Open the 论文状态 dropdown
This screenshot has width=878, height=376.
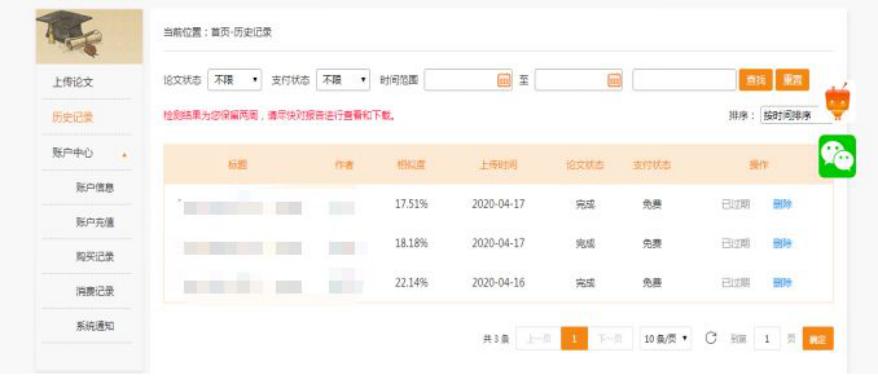pos(234,80)
